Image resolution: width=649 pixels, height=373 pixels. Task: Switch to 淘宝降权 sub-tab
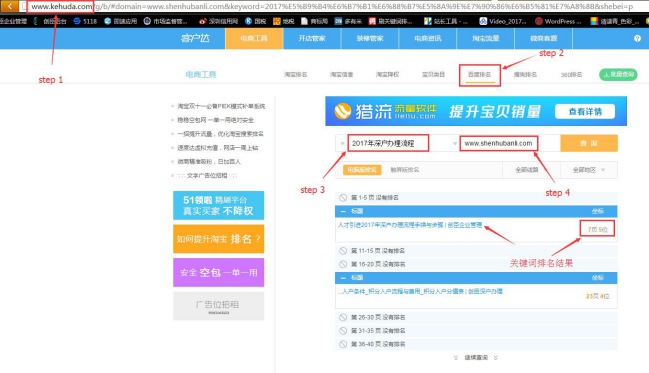click(387, 75)
